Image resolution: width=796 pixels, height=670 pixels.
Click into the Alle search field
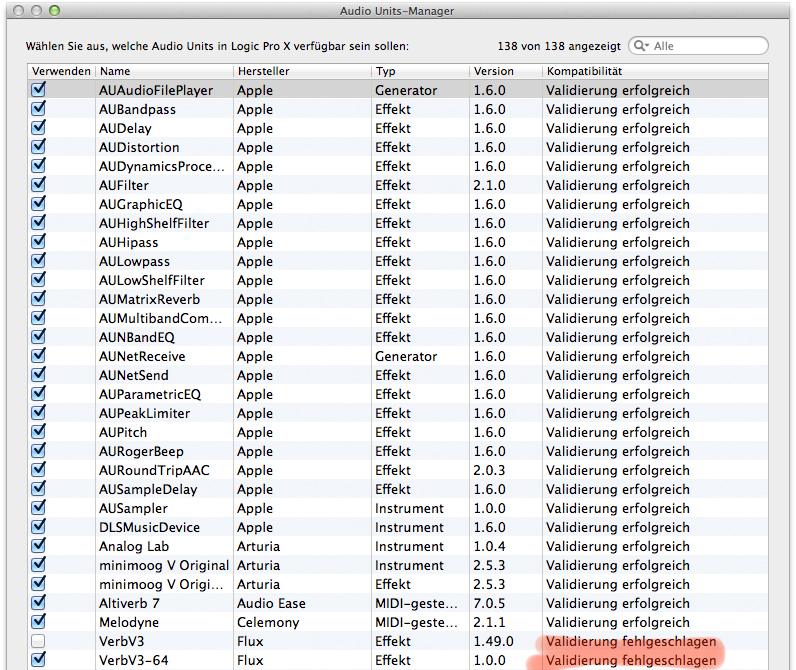pos(705,46)
